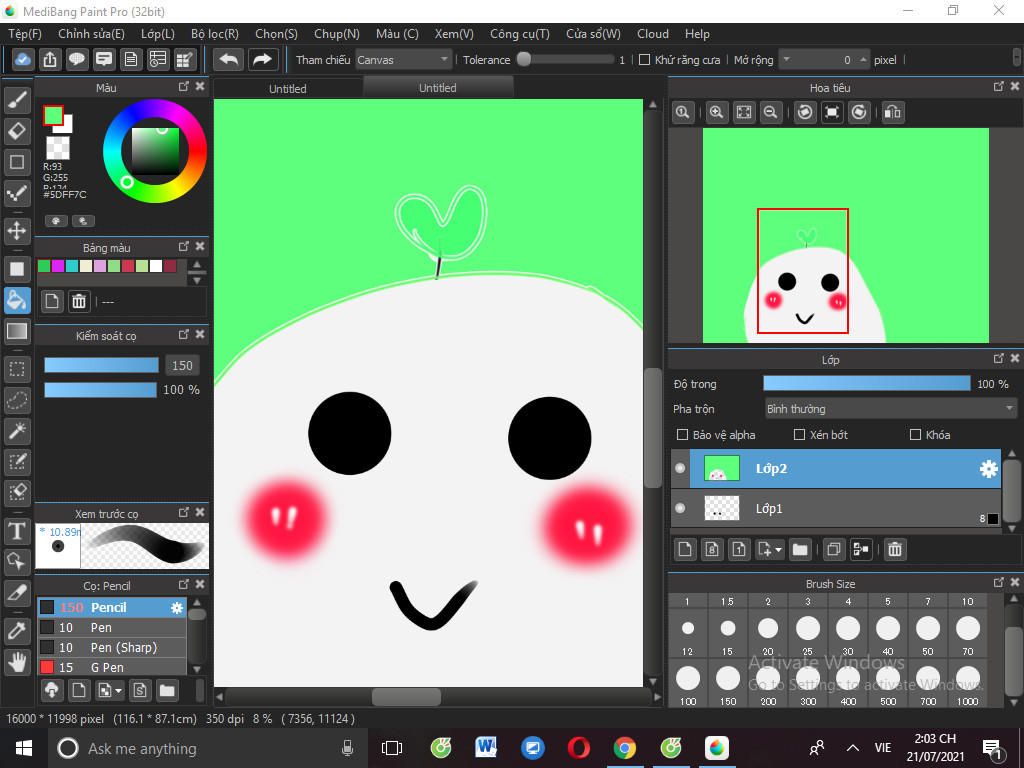
Task: Select the Eyedropper tool
Action: tap(17, 629)
